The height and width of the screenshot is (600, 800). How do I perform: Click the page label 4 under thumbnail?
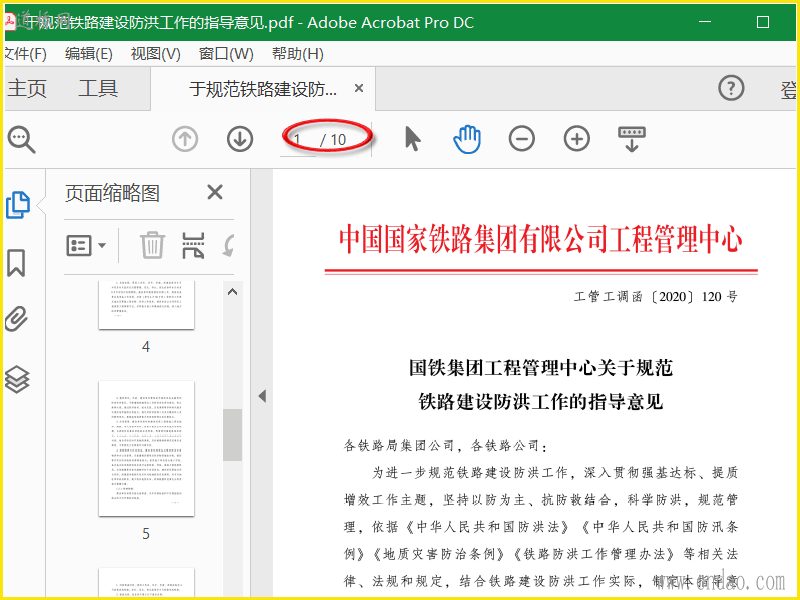coord(146,347)
